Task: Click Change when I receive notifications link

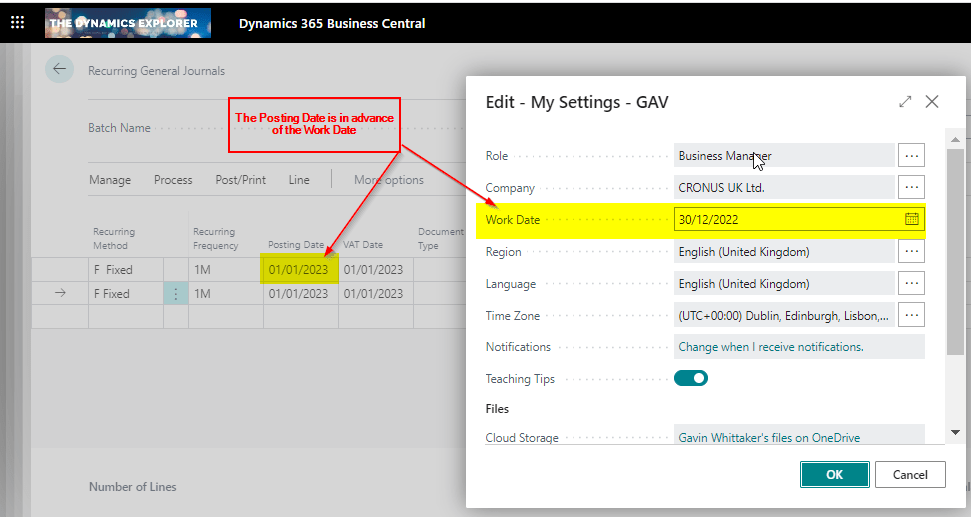Action: coord(771,347)
